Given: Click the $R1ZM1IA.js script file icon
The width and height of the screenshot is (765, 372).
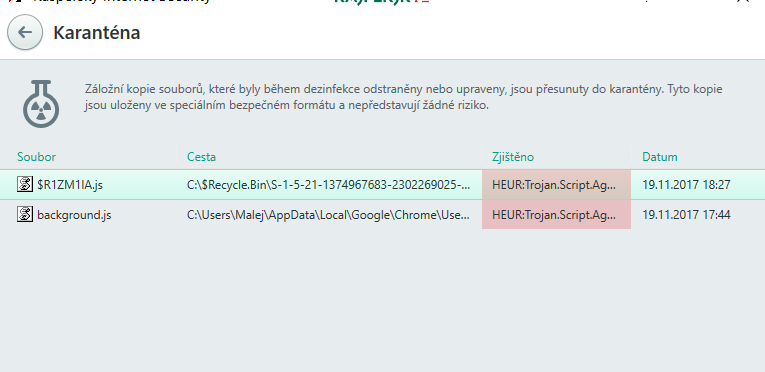Looking at the screenshot, I should (25, 185).
